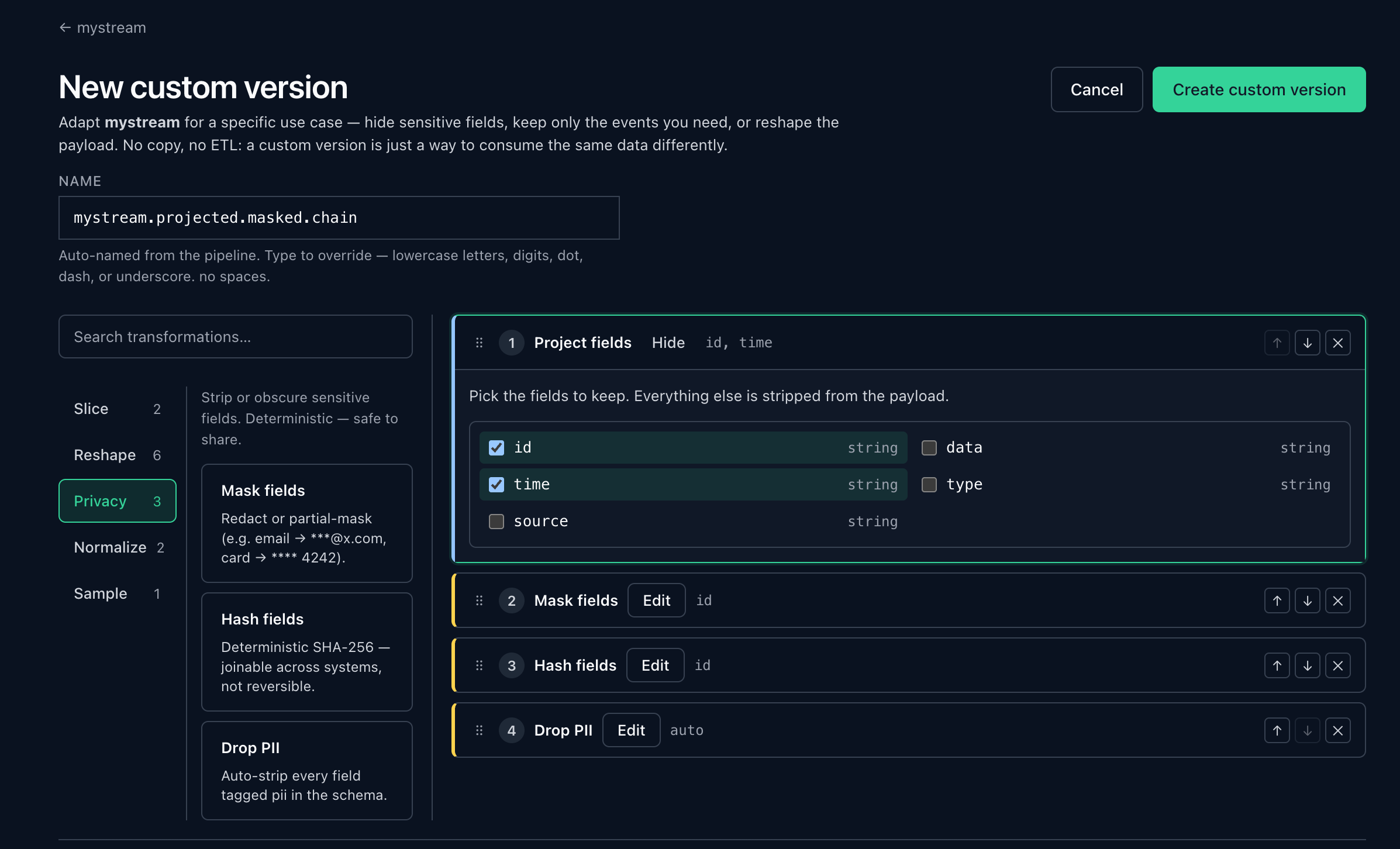
Task: Move Project fields step down
Action: pyautogui.click(x=1308, y=343)
